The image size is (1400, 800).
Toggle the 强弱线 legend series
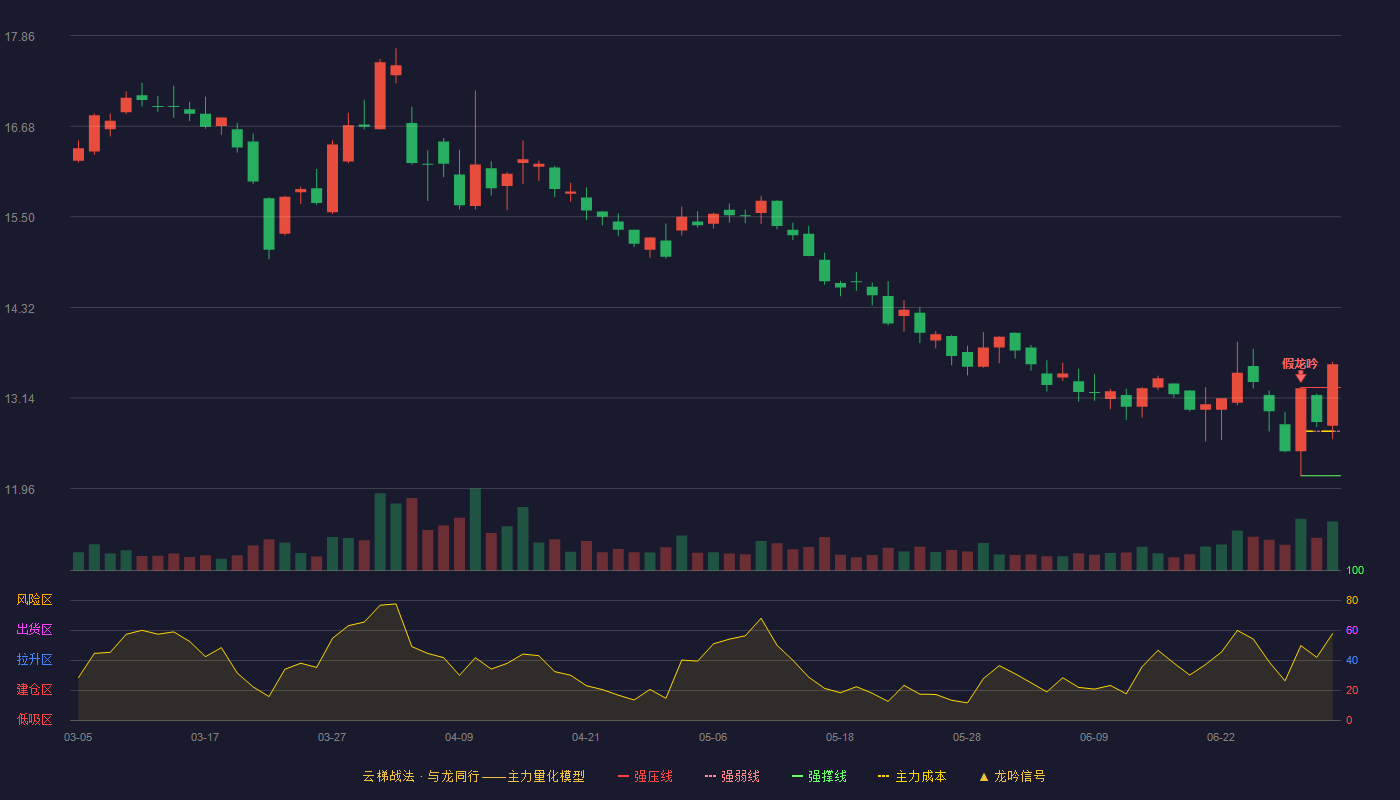pos(732,776)
